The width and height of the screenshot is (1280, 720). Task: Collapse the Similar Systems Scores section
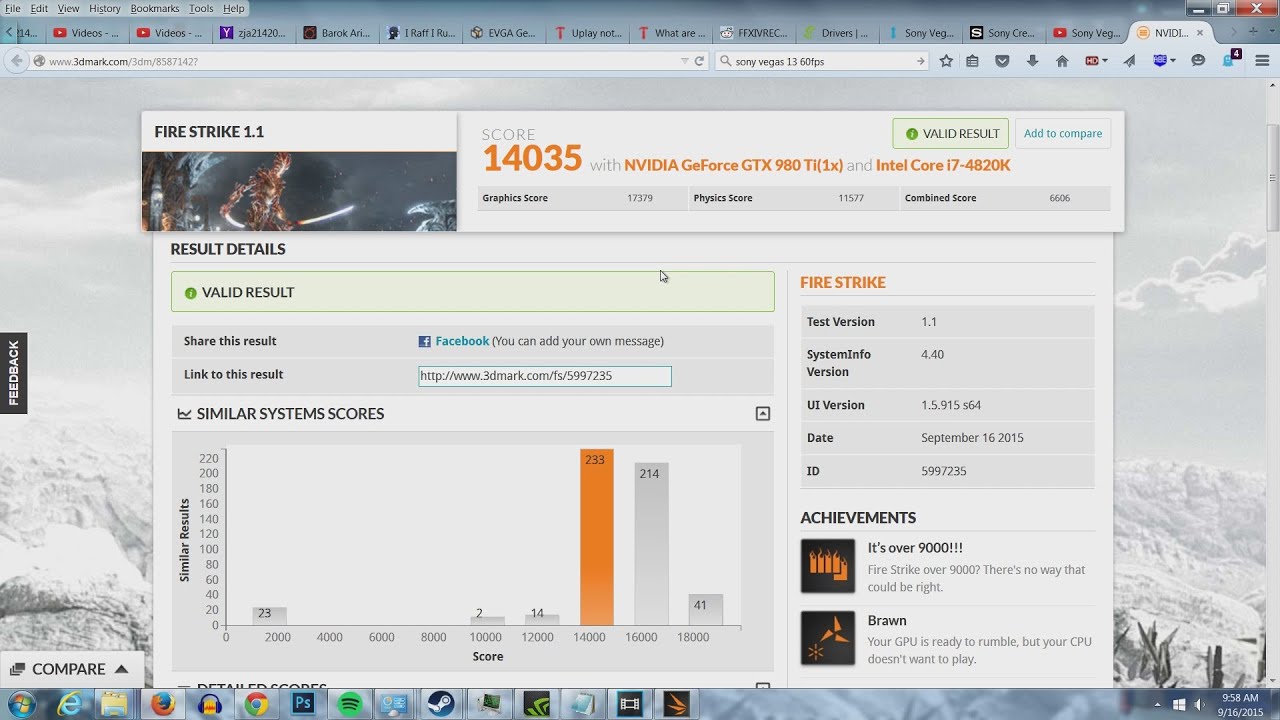pos(763,414)
